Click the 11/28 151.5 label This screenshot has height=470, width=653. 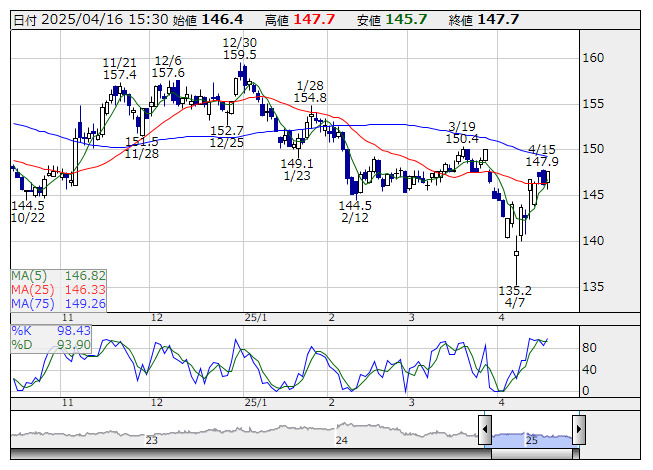tap(142, 147)
